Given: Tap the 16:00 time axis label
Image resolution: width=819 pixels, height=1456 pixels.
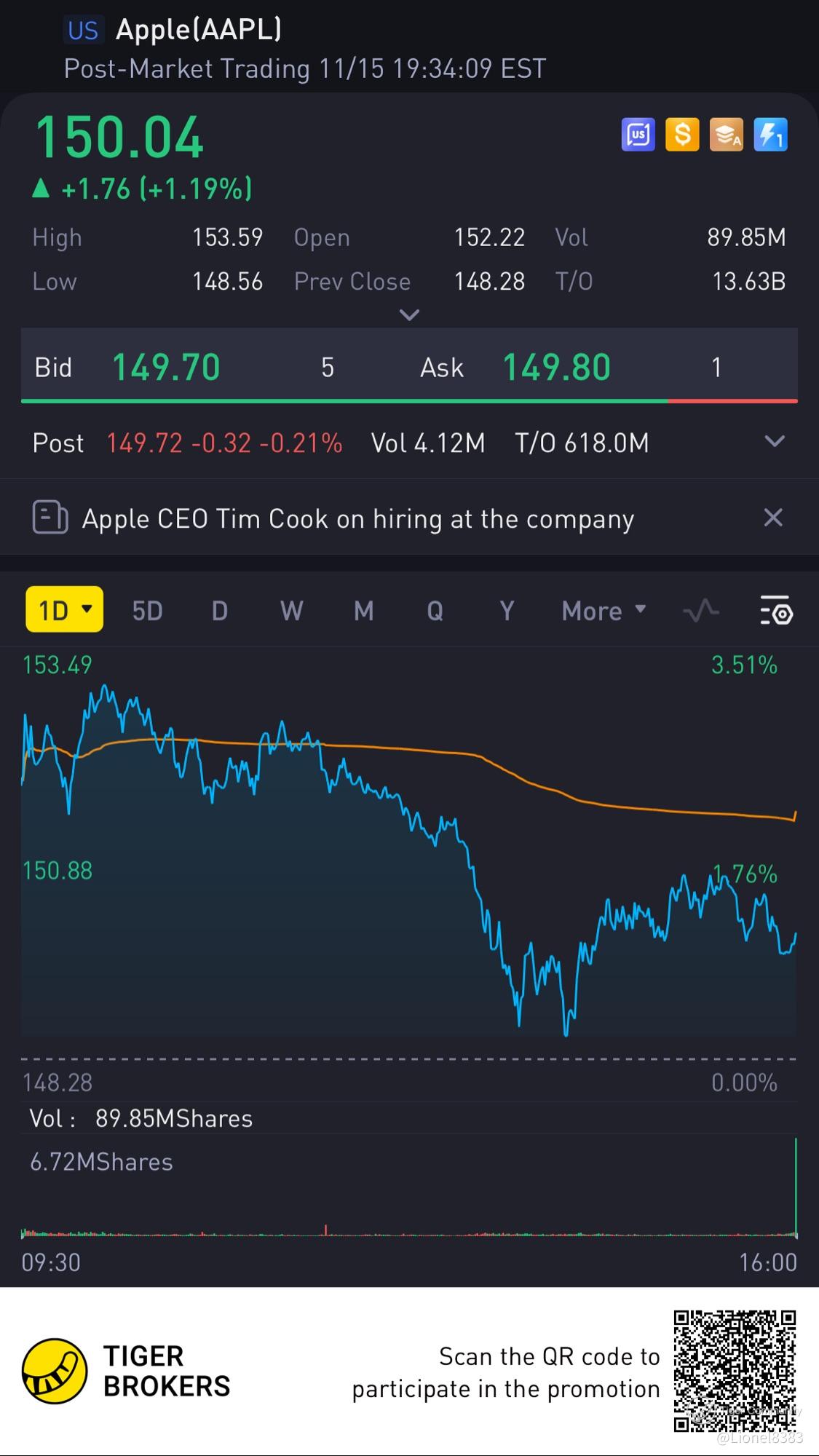Looking at the screenshot, I should click(x=768, y=1262).
